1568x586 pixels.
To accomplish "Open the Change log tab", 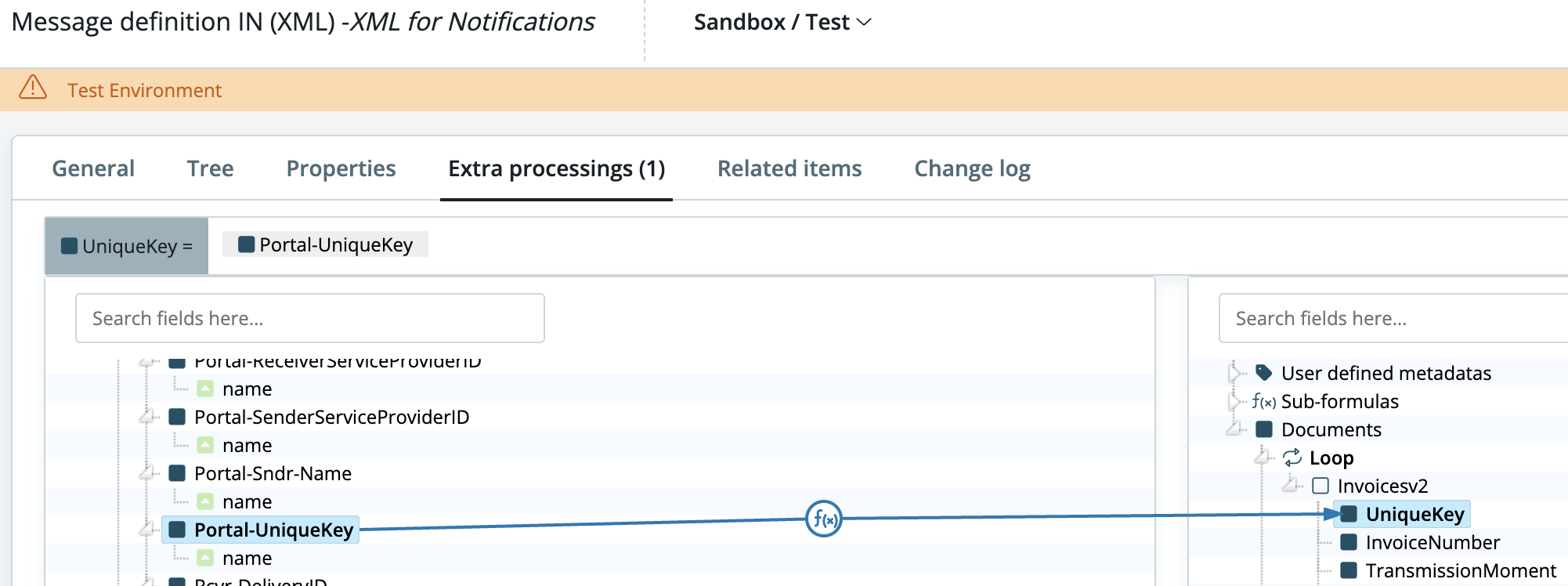I will [x=972, y=168].
